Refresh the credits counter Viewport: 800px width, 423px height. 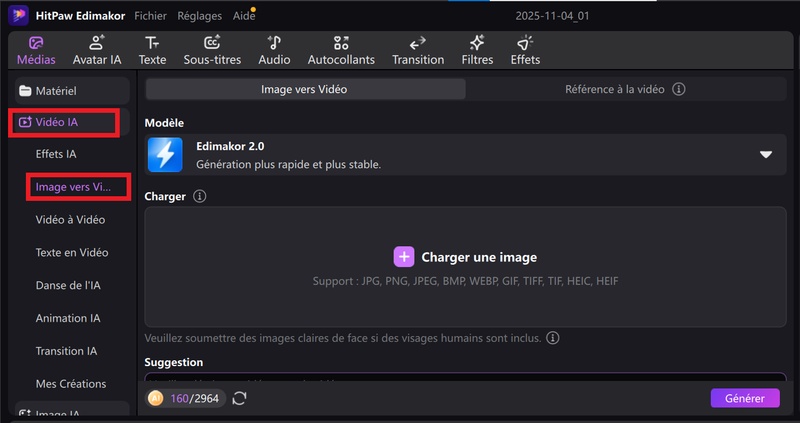point(239,399)
